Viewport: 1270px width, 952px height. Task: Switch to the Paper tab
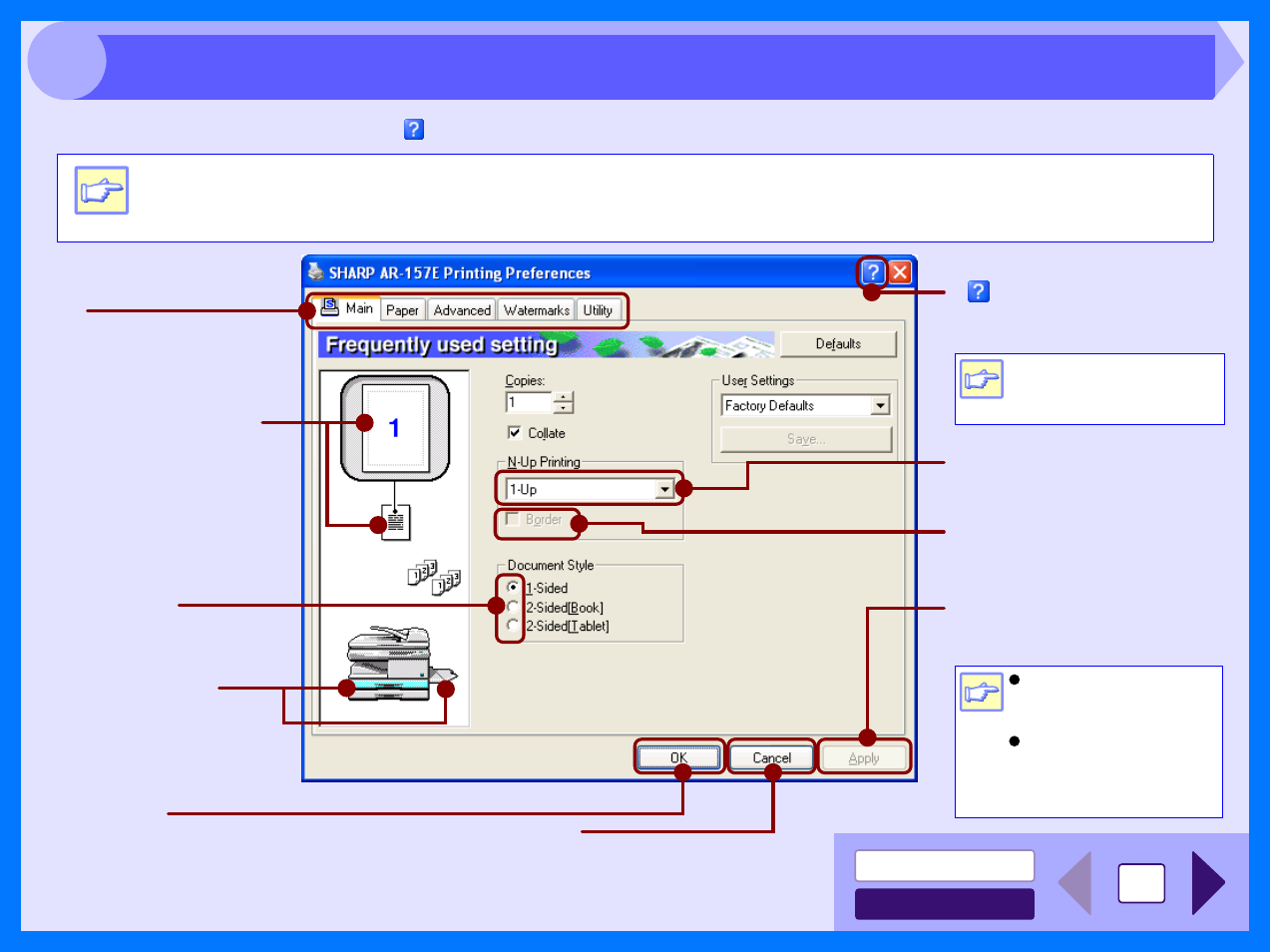pyautogui.click(x=403, y=311)
